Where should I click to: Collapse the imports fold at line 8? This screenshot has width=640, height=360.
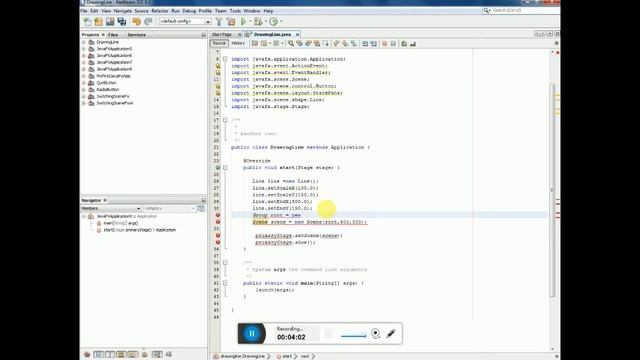pyautogui.click(x=225, y=59)
